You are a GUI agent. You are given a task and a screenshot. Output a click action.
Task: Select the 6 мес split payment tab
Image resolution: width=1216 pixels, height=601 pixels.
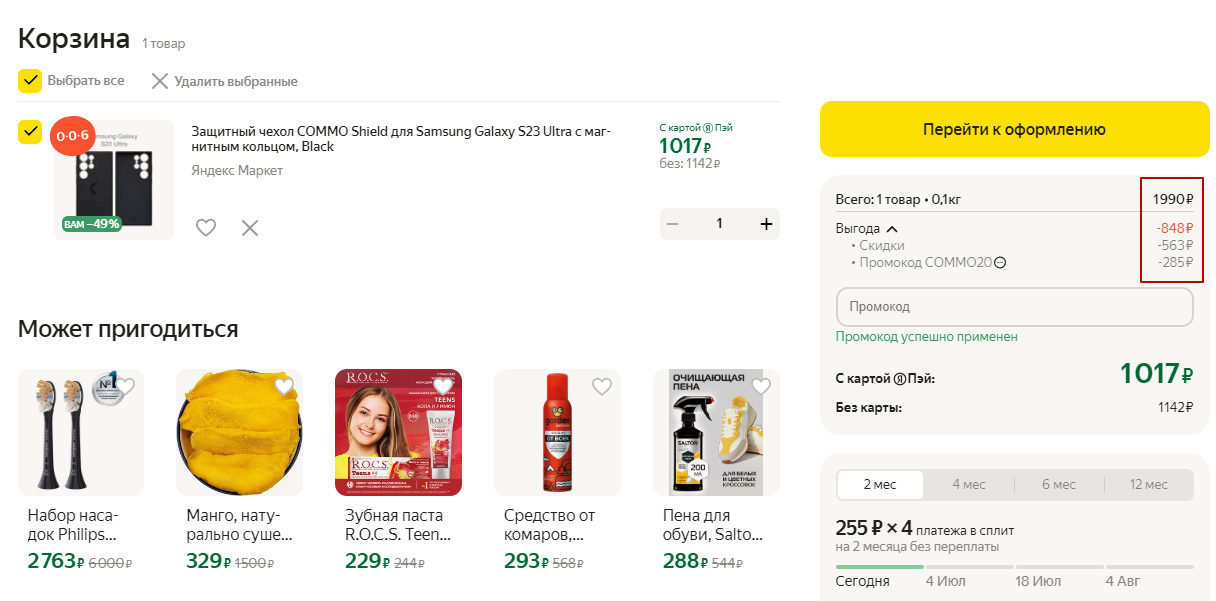[1058, 485]
